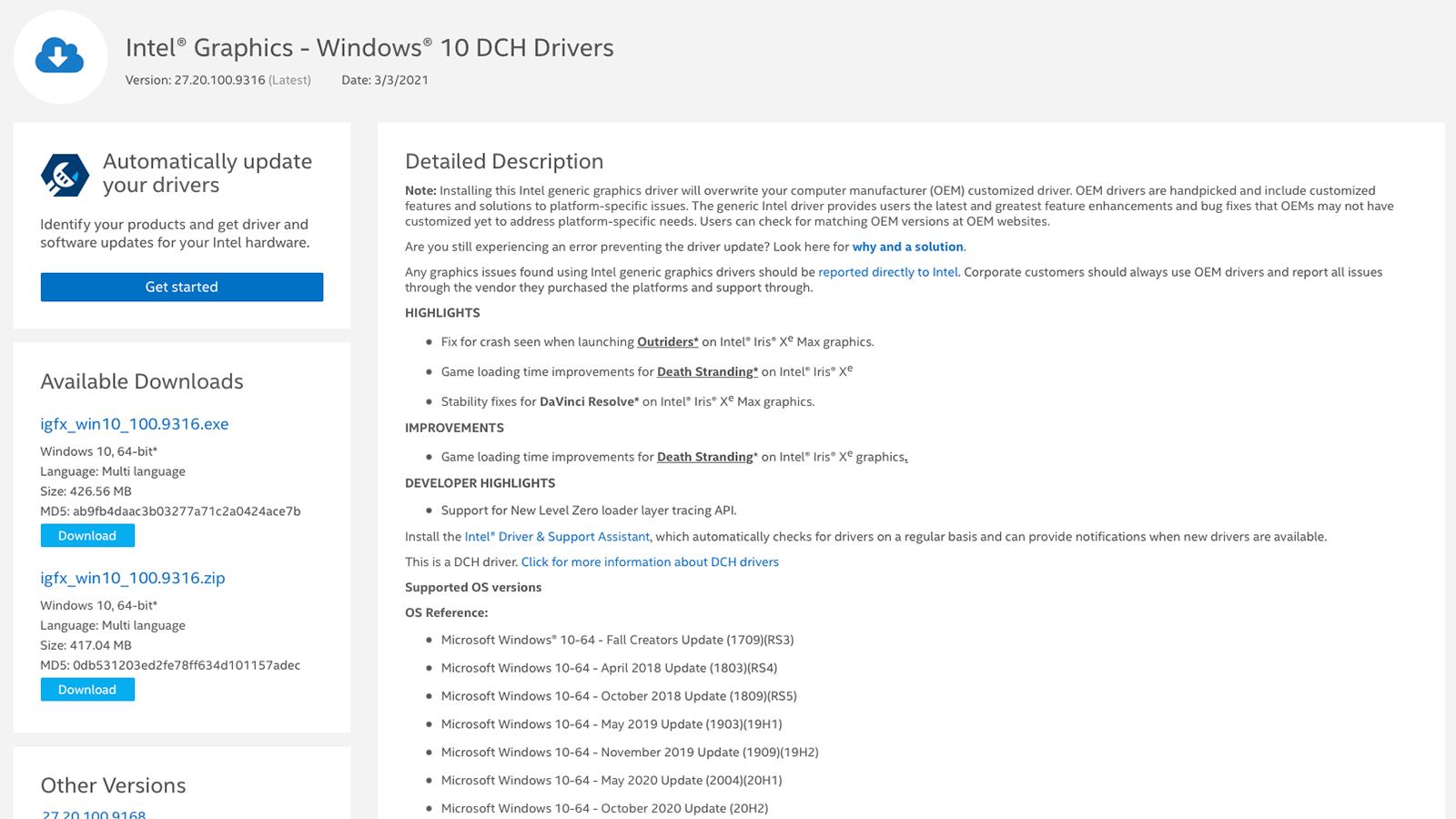Screen dimensions: 1456x819
Task: Open the igfx_win10_100.9316.exe link
Action: 135,424
